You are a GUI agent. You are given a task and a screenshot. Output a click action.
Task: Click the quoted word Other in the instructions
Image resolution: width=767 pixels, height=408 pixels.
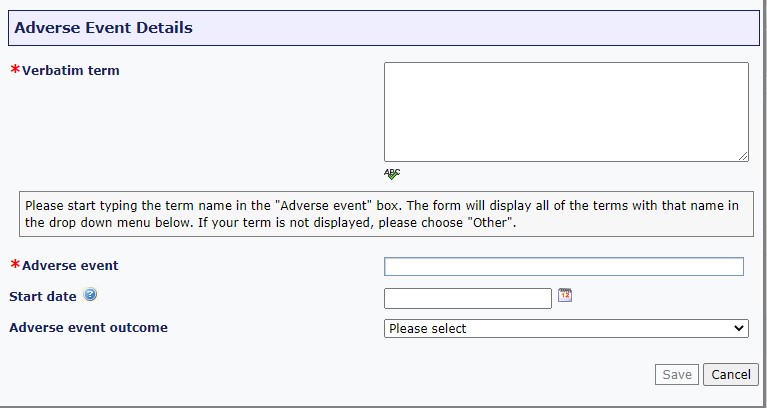490,222
